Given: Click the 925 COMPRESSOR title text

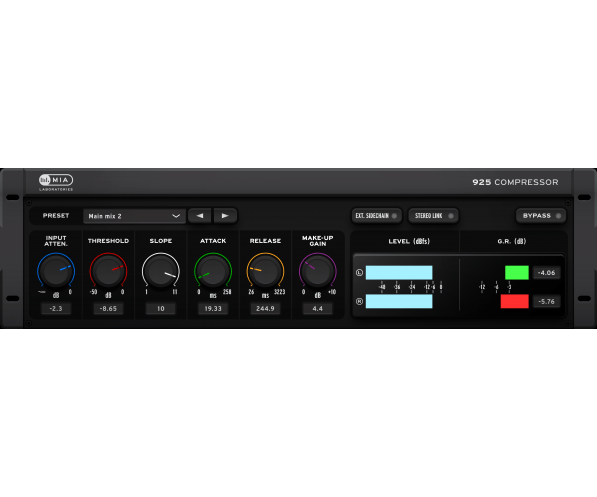Looking at the screenshot, I should tap(515, 182).
